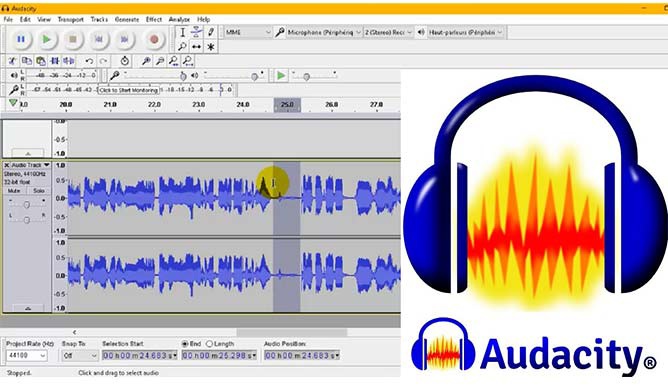
Task: Click the Play-at-Speed slider knob
Action: (x=306, y=77)
